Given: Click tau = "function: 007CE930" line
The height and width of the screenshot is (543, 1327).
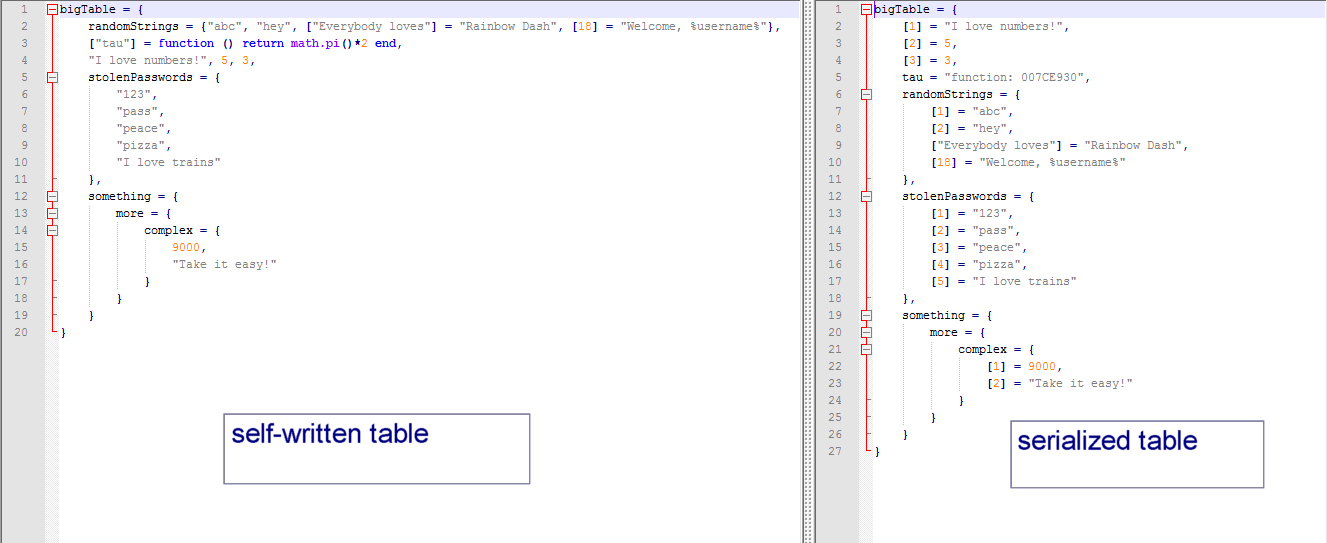Looking at the screenshot, I should 996,77.
